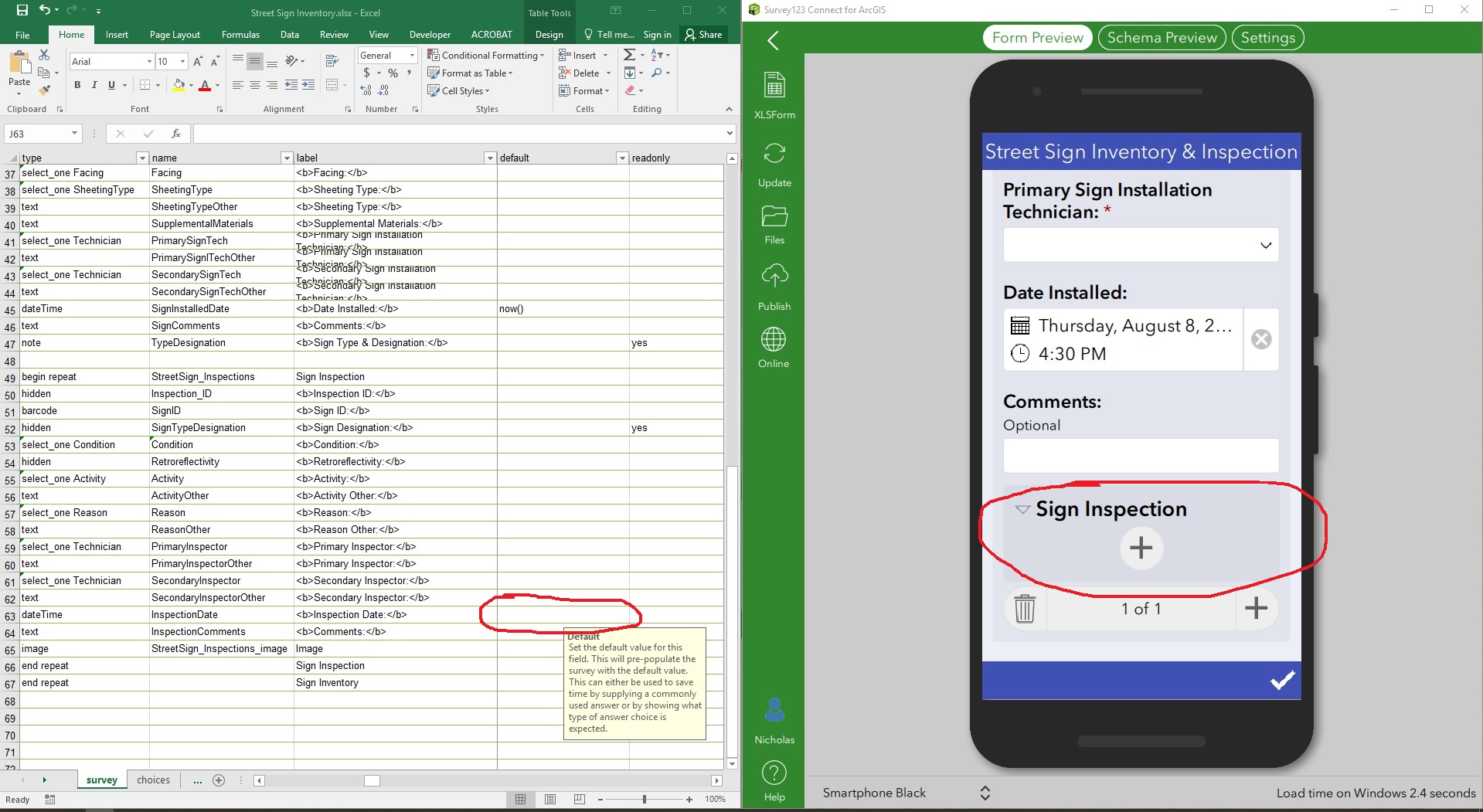Switch to Page Break Preview

pyautogui.click(x=580, y=799)
